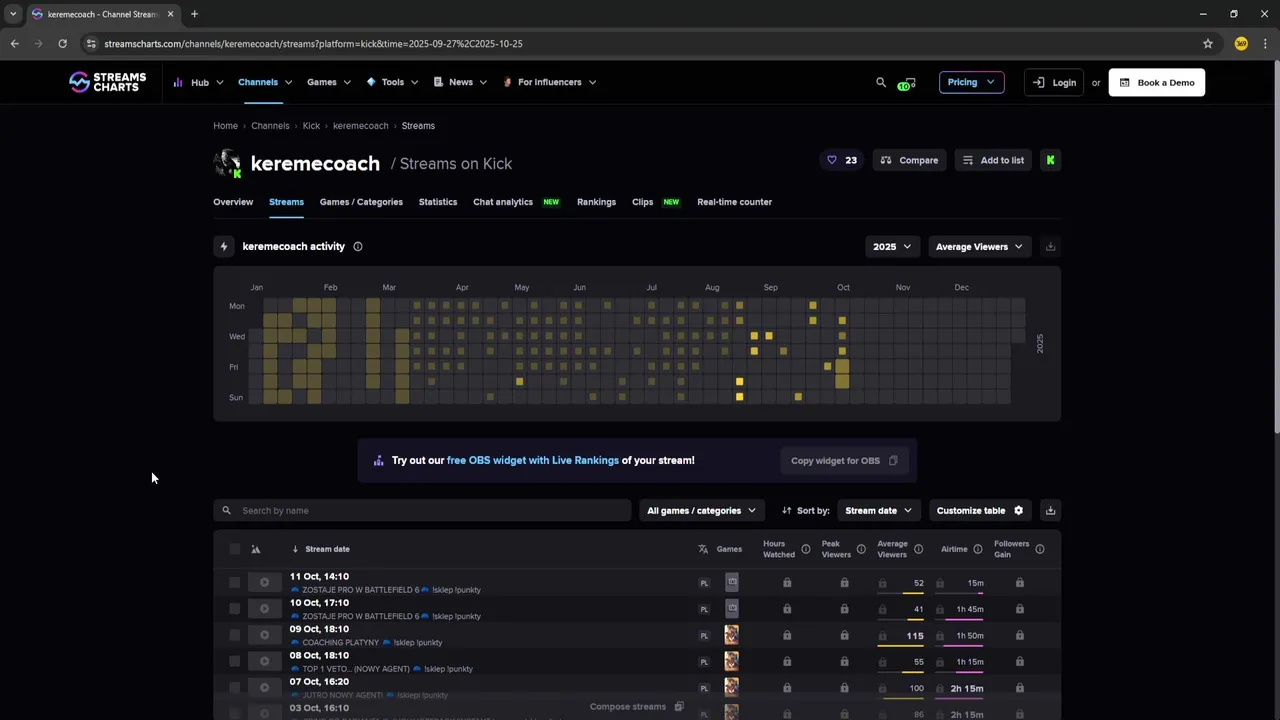Click Battlefield game icon in 11 Oct row
Screen dimensions: 1280x720
(x=731, y=582)
